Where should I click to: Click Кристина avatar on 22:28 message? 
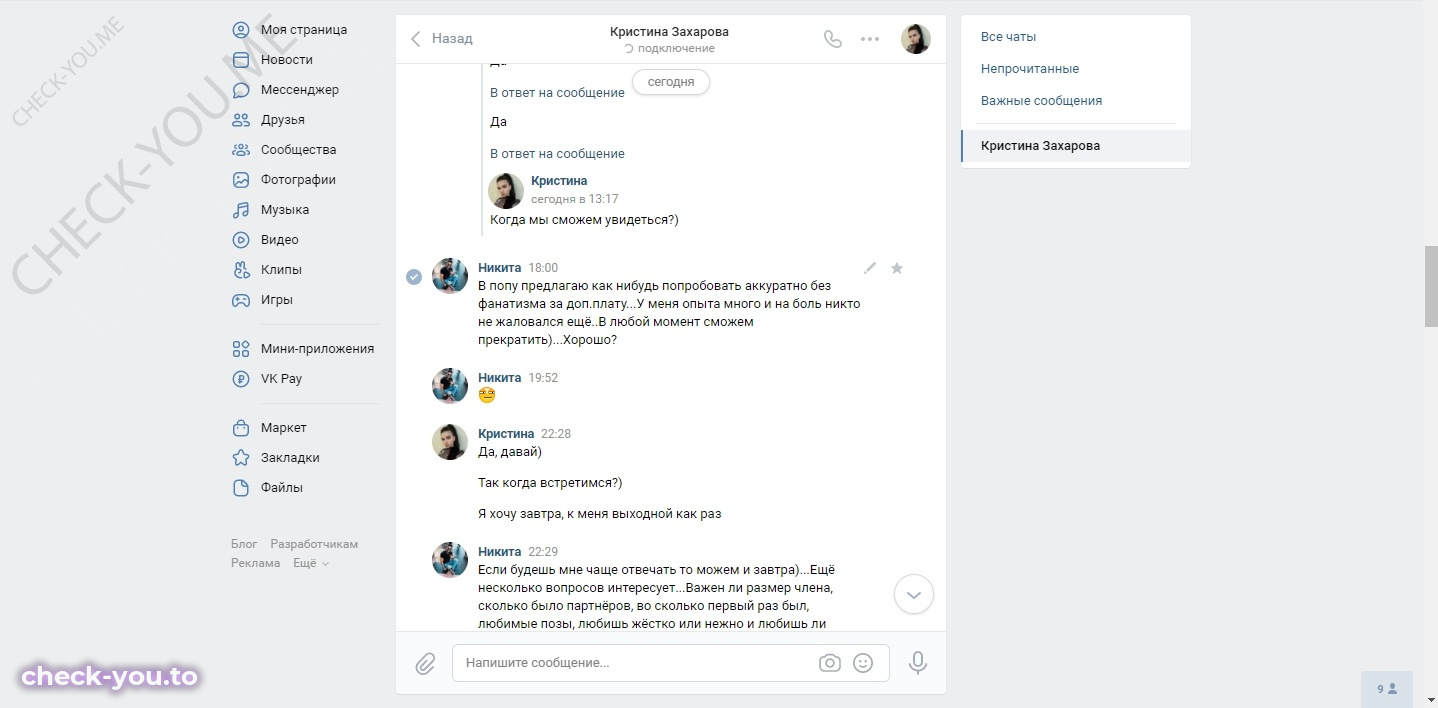click(450, 442)
